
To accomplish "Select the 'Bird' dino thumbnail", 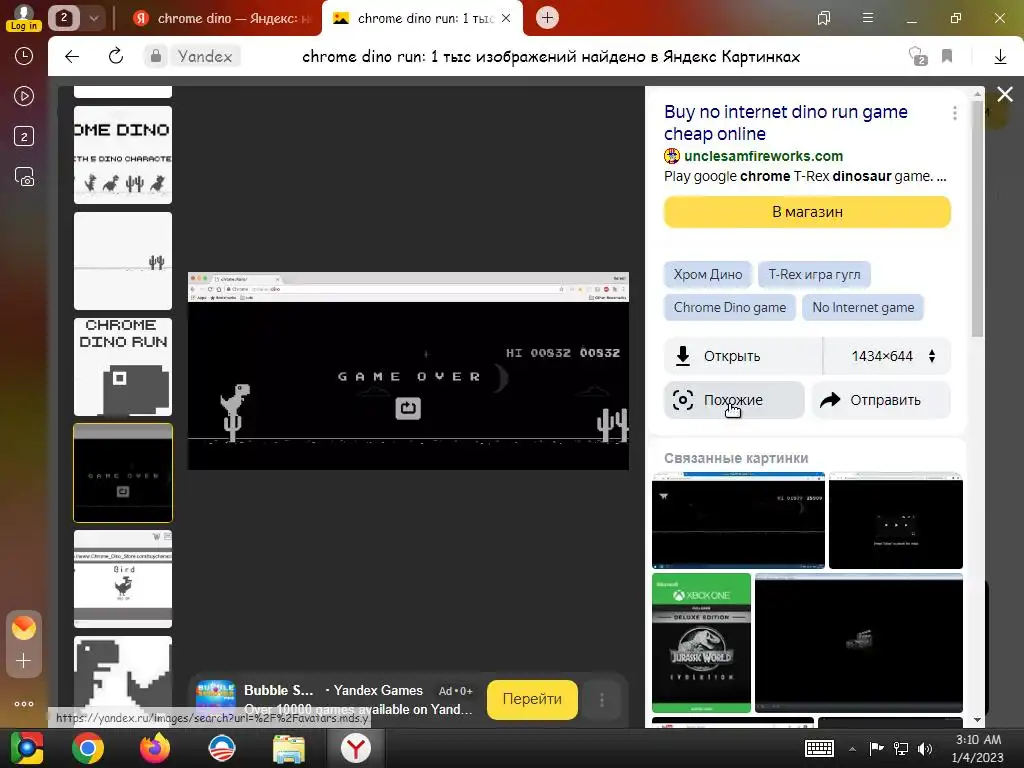I will [123, 579].
